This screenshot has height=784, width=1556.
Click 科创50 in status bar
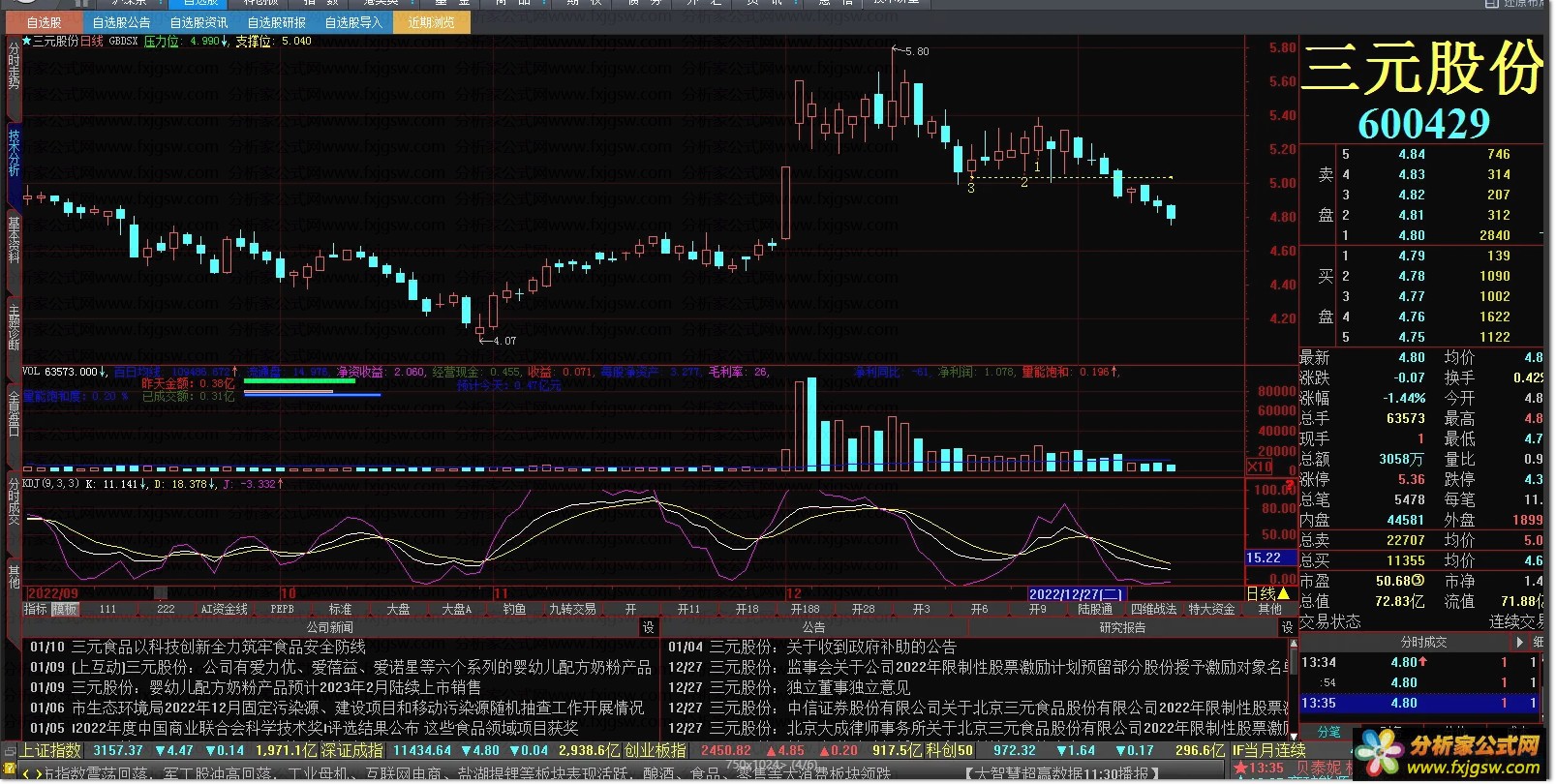950,750
